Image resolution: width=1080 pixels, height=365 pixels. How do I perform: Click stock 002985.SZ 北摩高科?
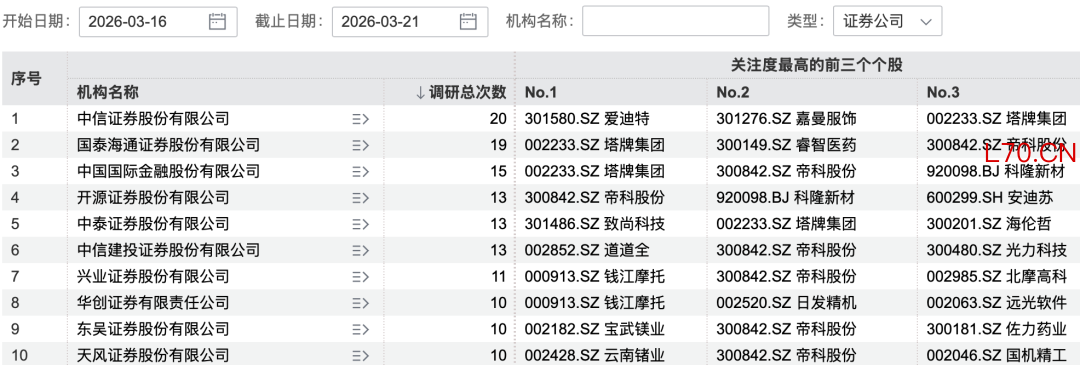click(997, 278)
